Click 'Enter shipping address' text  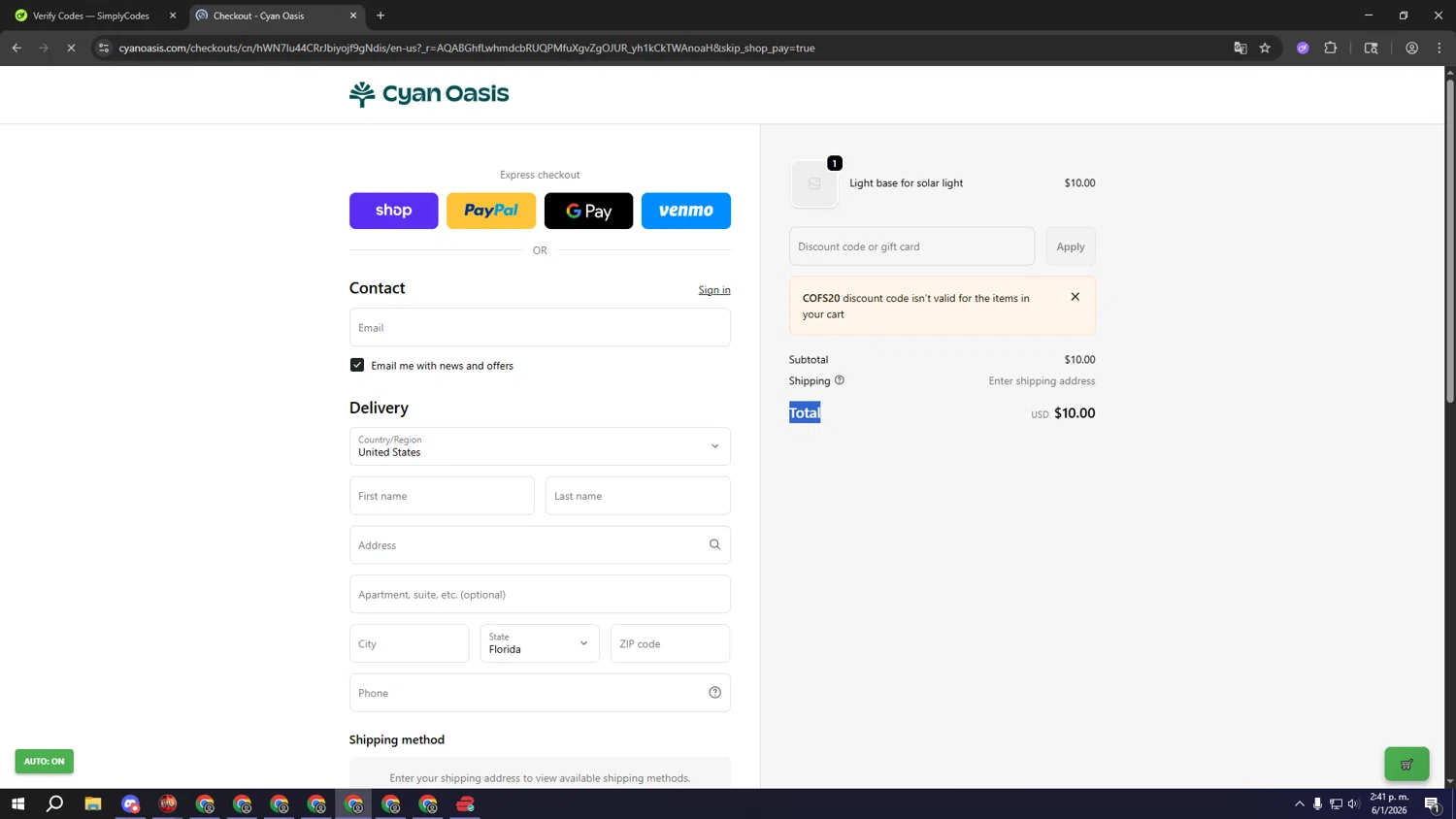1042,380
